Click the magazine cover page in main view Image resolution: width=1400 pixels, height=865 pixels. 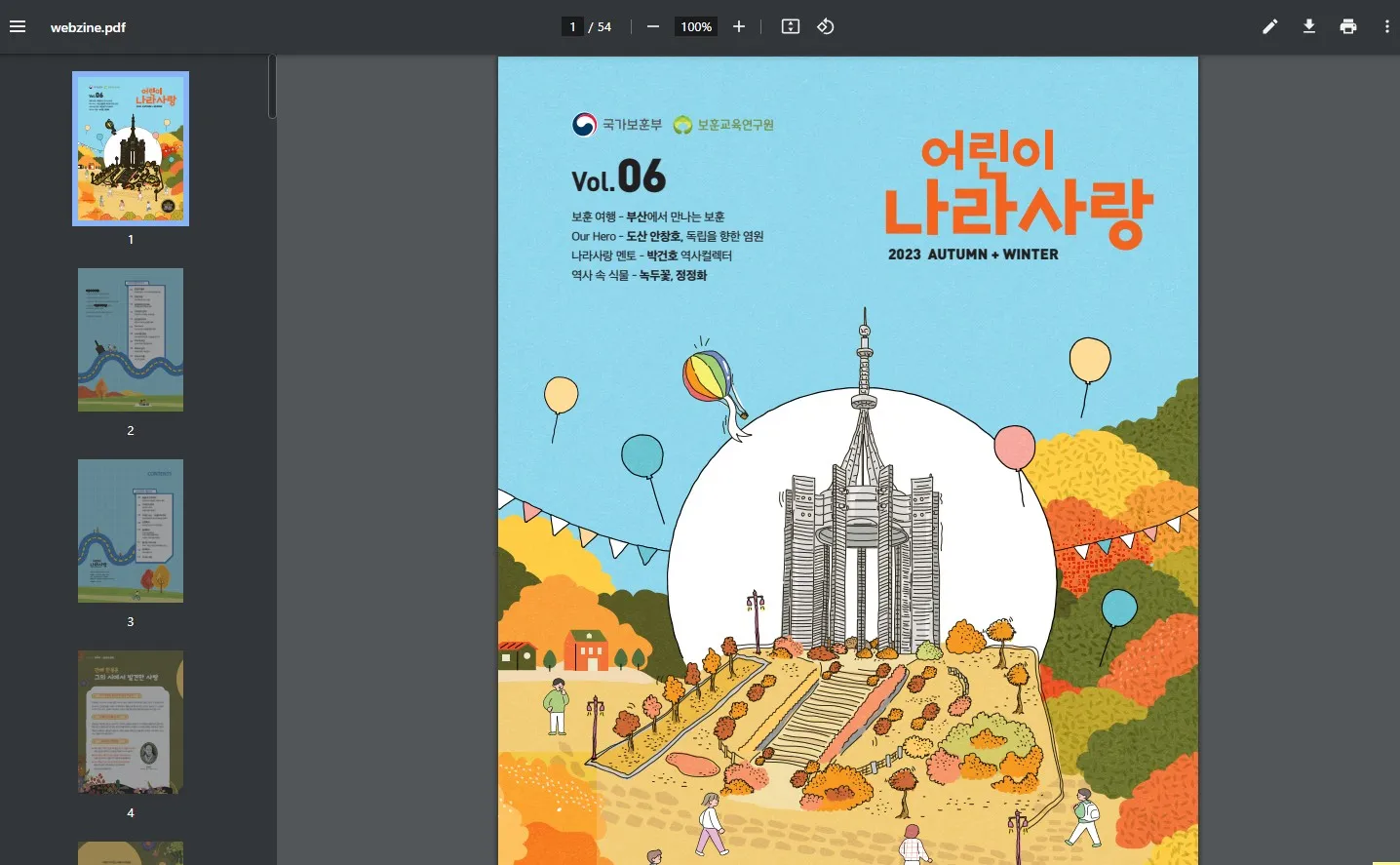pos(847,458)
